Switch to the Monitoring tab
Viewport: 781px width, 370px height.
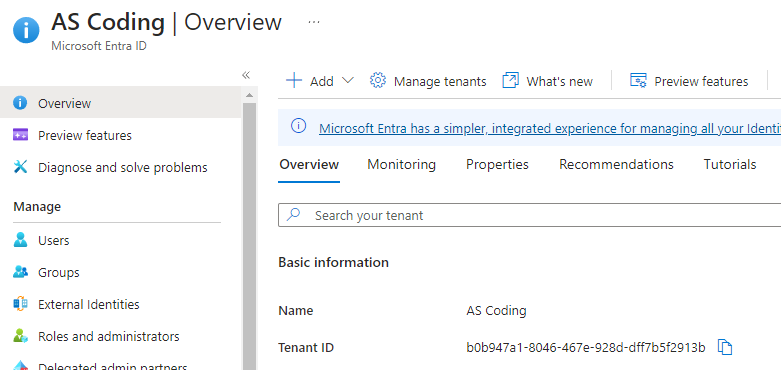tap(401, 164)
